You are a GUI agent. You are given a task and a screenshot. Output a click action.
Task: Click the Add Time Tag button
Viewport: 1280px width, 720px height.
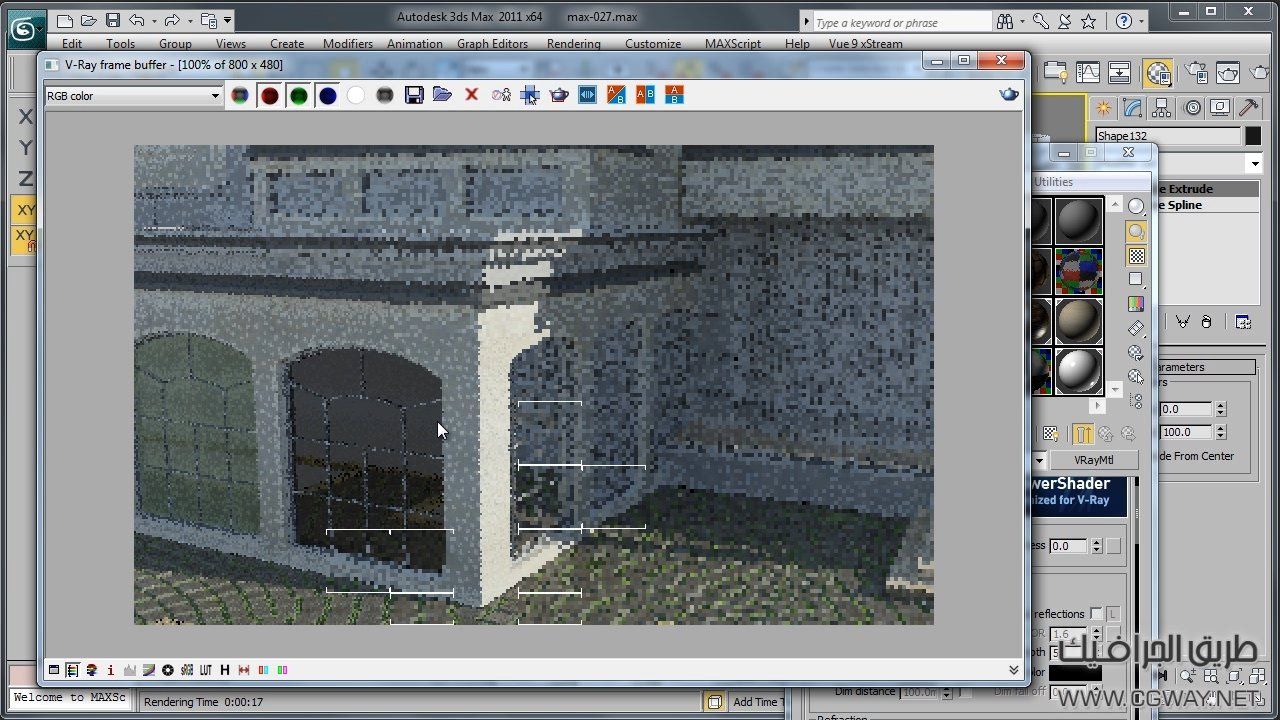pyautogui.click(x=755, y=702)
